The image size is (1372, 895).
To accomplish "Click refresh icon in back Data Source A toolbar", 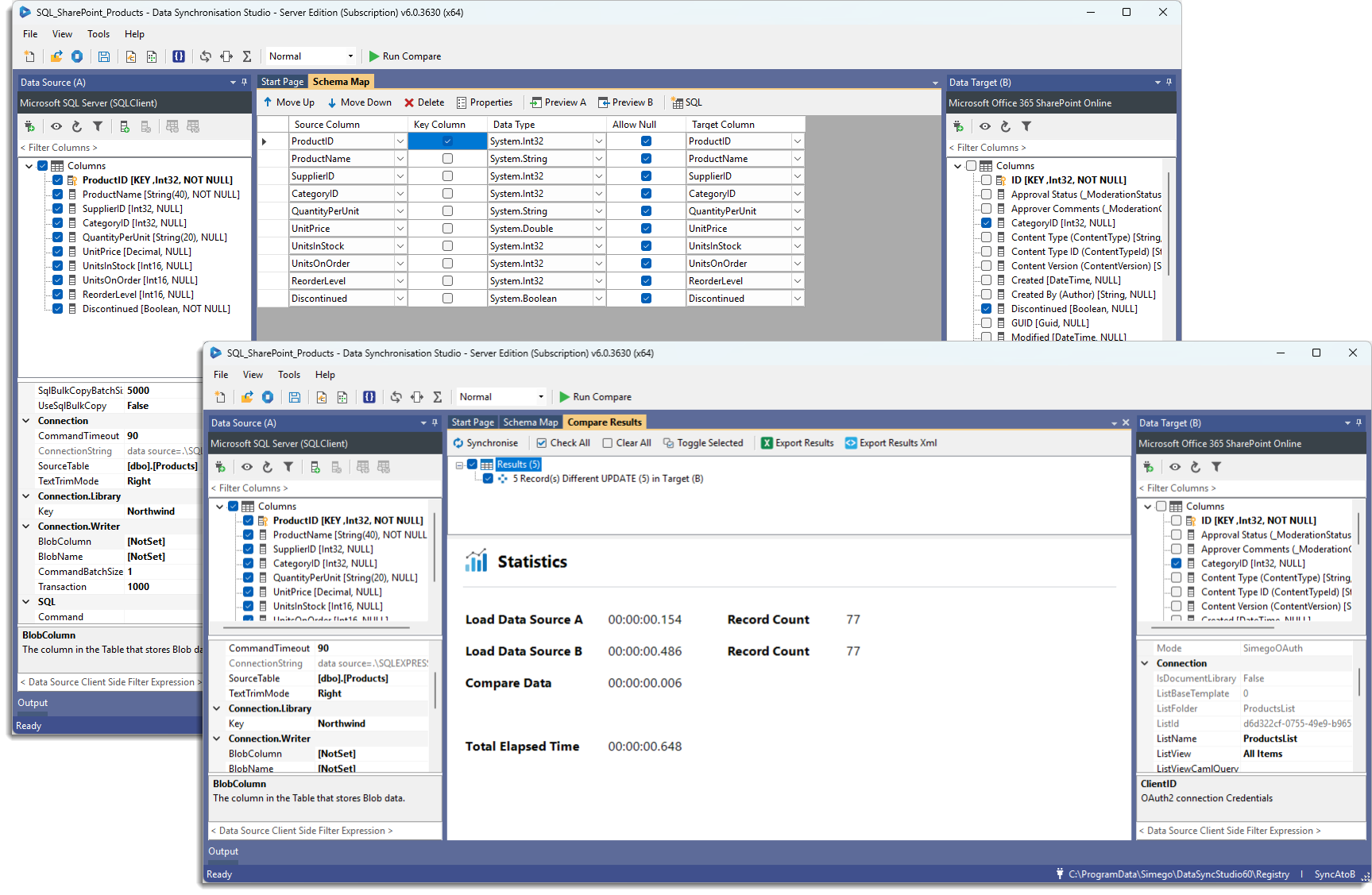I will [77, 126].
